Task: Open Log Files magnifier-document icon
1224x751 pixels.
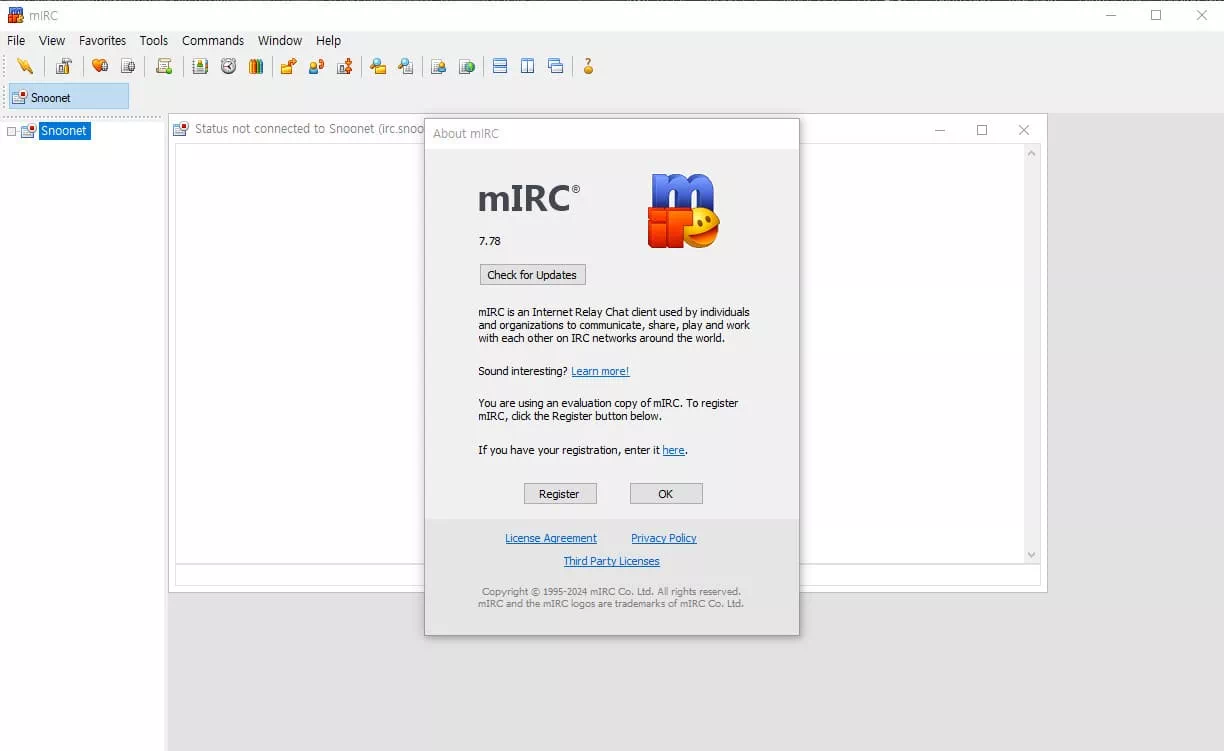Action: point(406,66)
